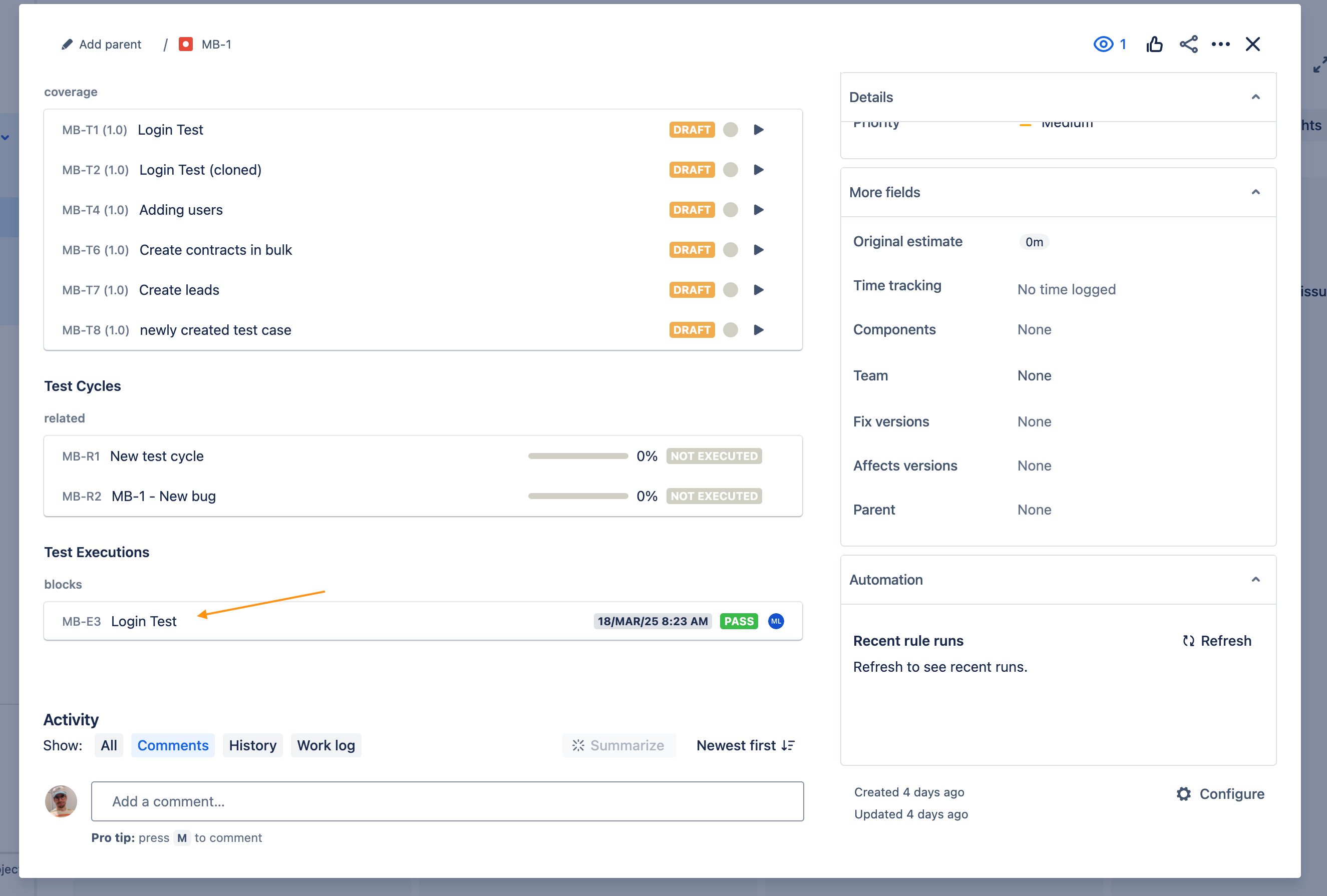Click the thumbs-up vote icon

tap(1154, 45)
